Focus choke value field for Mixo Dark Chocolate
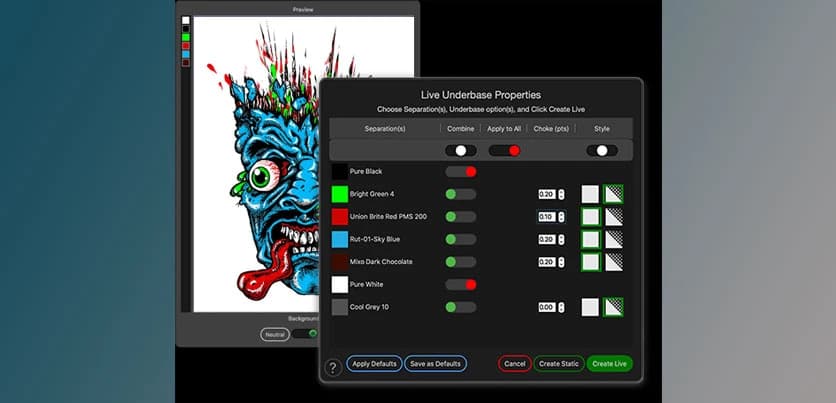The width and height of the screenshot is (836, 403). point(546,262)
